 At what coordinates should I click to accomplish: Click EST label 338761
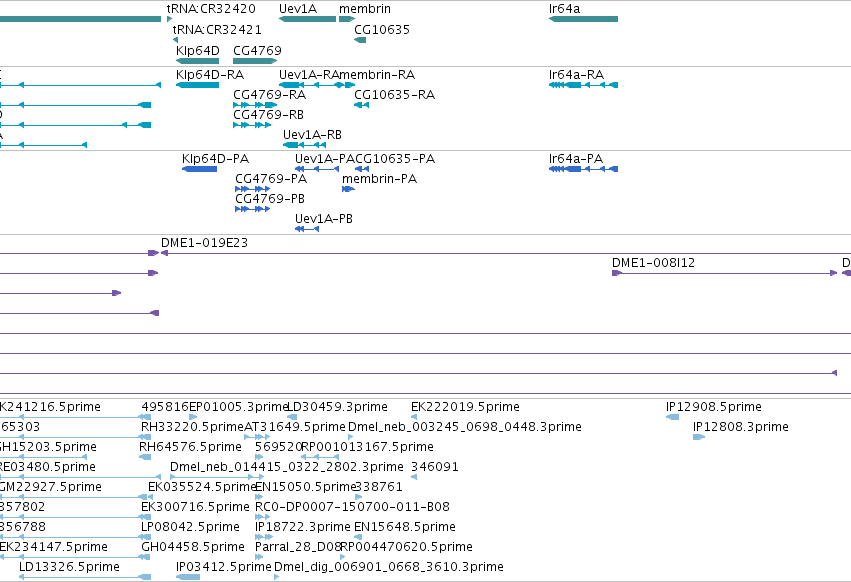379,487
